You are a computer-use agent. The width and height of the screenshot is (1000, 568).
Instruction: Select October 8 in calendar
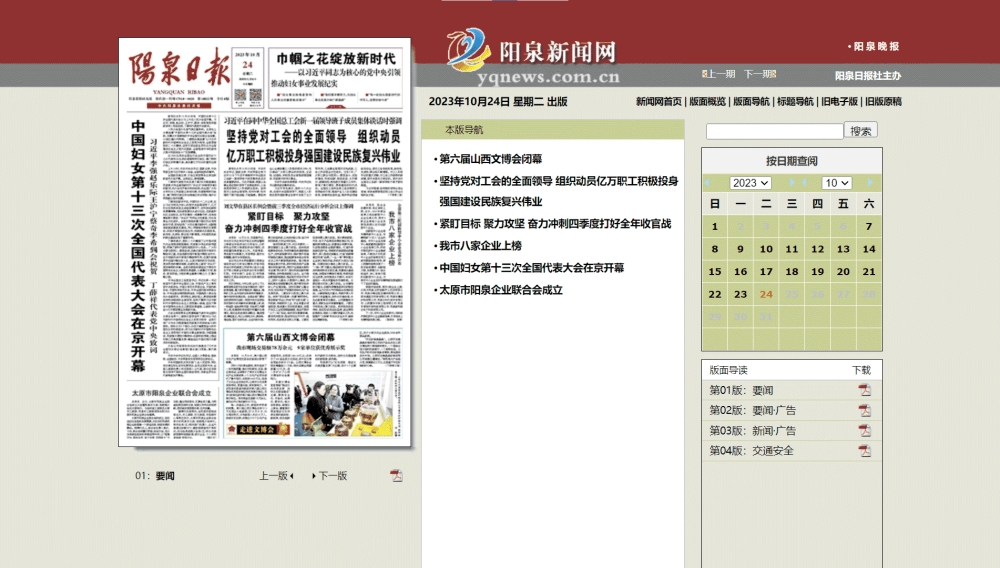[x=715, y=249]
